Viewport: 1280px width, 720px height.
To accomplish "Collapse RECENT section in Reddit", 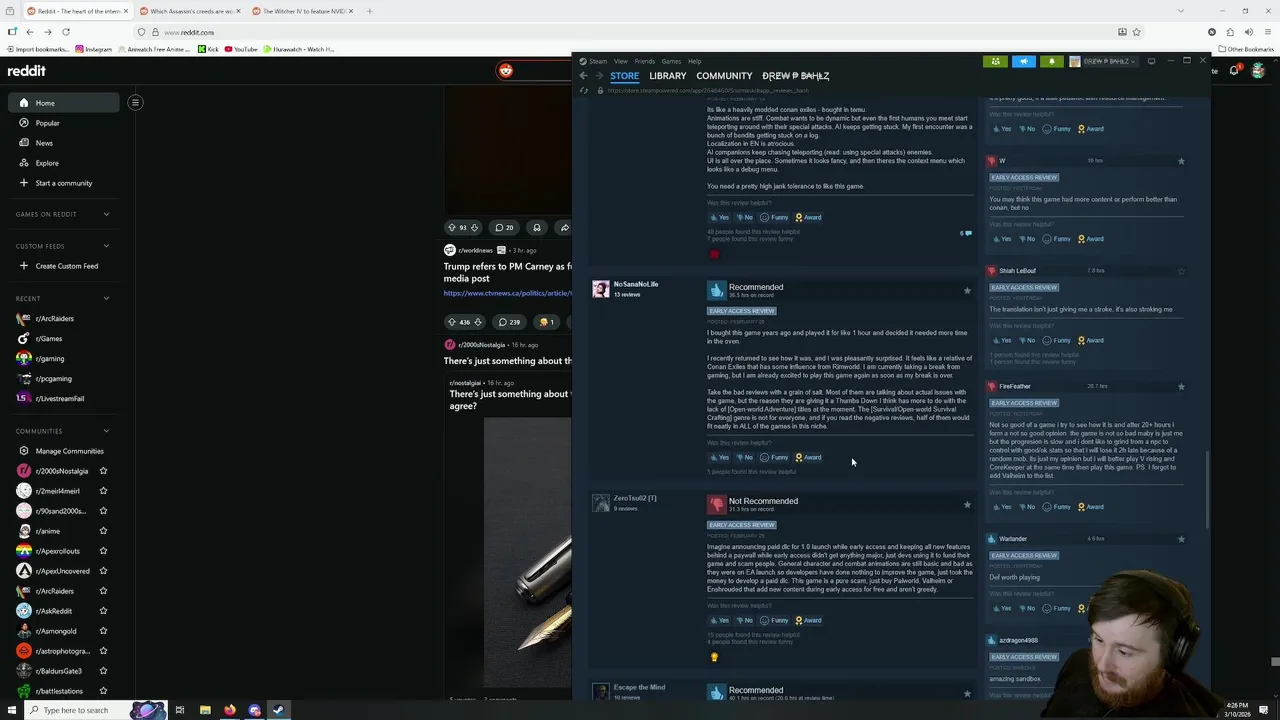I will 106,298.
